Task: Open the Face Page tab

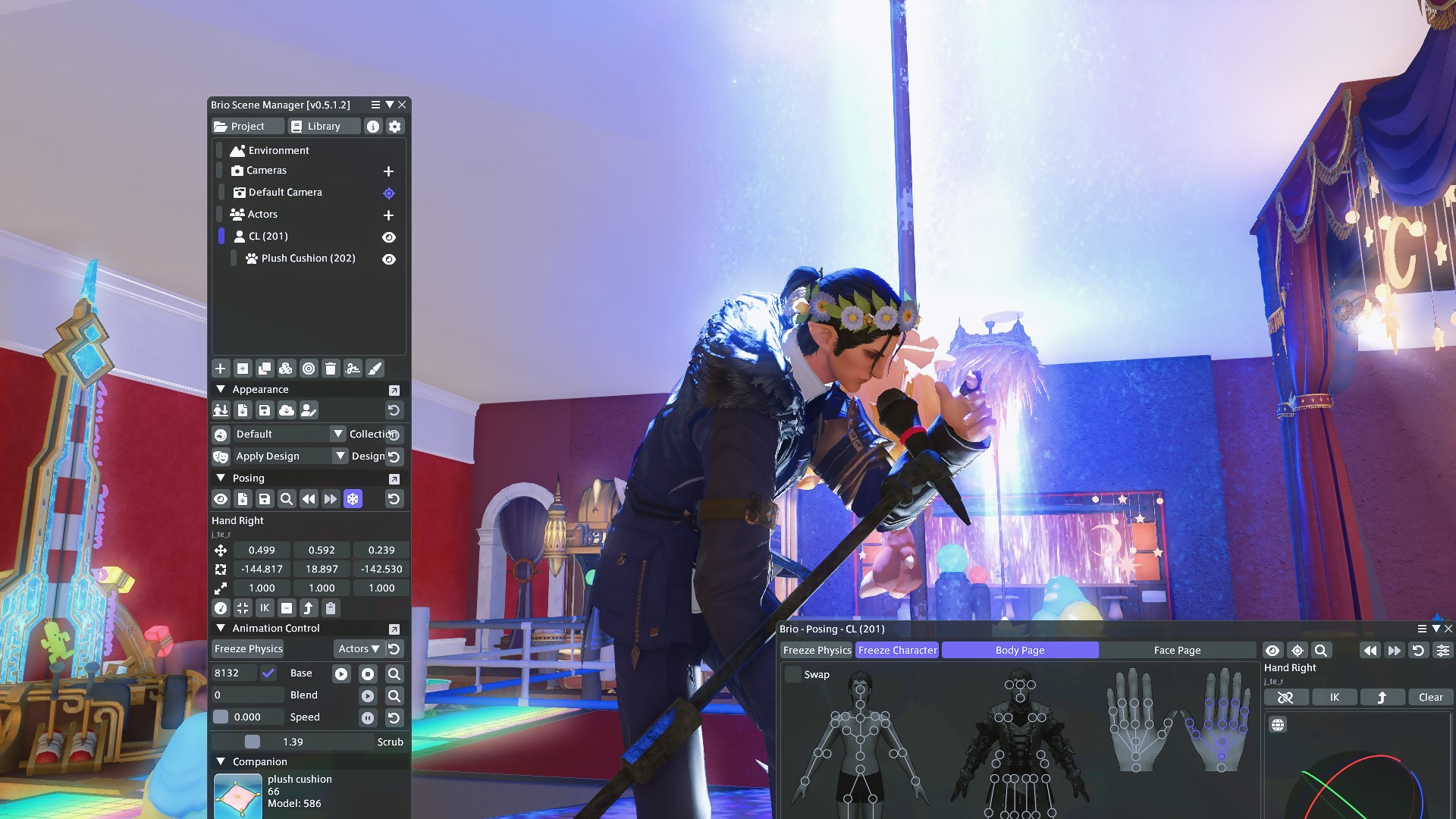Action: [1177, 651]
